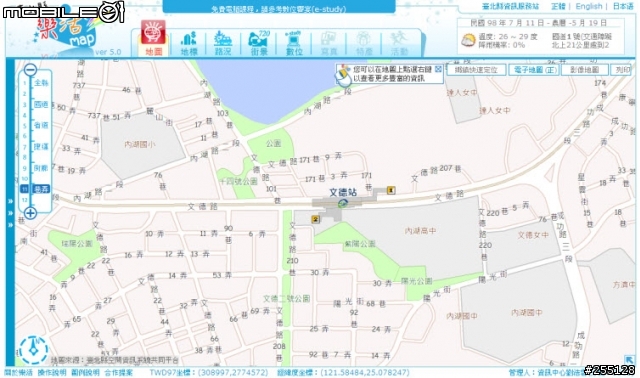Click the TWD97 coordinate readout

[x=209, y=373]
